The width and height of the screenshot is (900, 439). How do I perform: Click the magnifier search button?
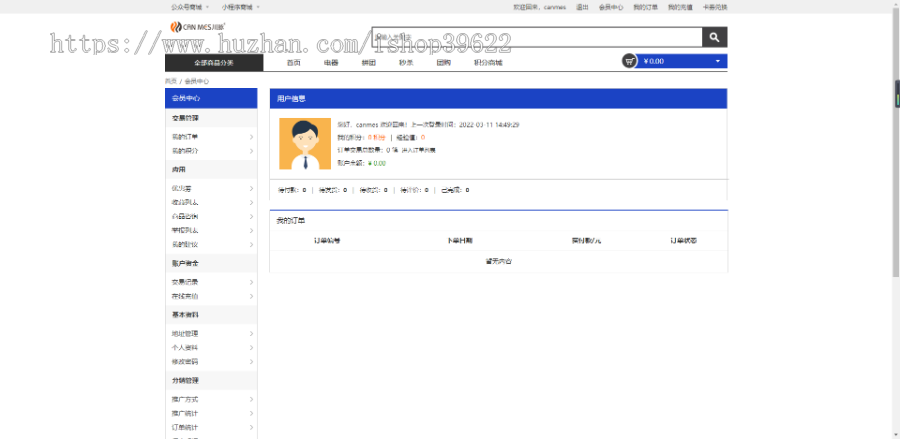click(x=714, y=37)
